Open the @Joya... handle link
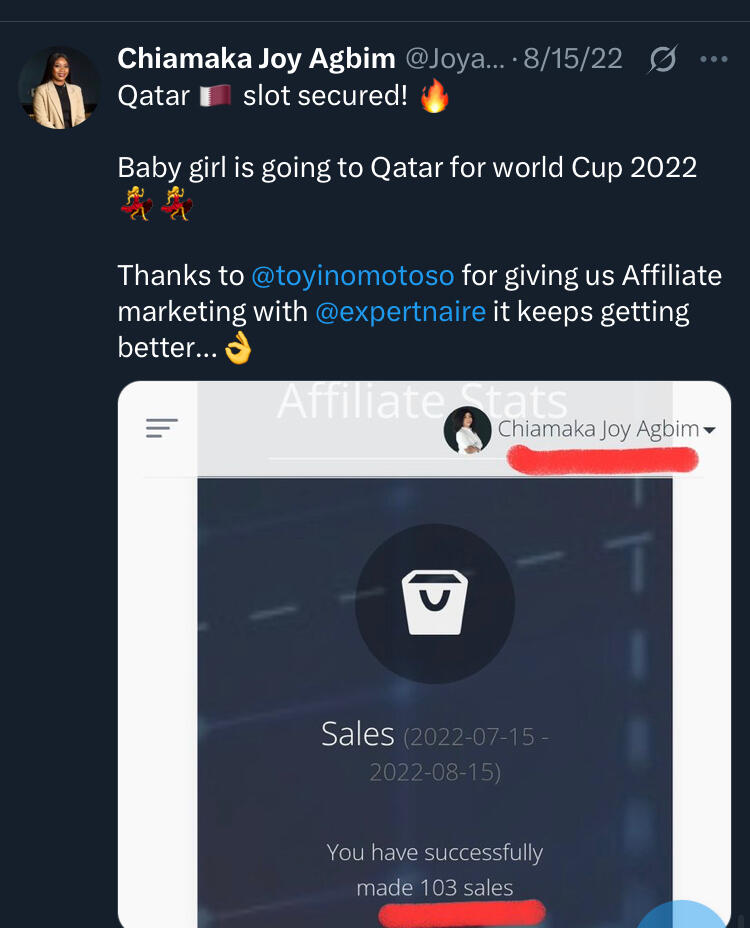 pyautogui.click(x=454, y=59)
